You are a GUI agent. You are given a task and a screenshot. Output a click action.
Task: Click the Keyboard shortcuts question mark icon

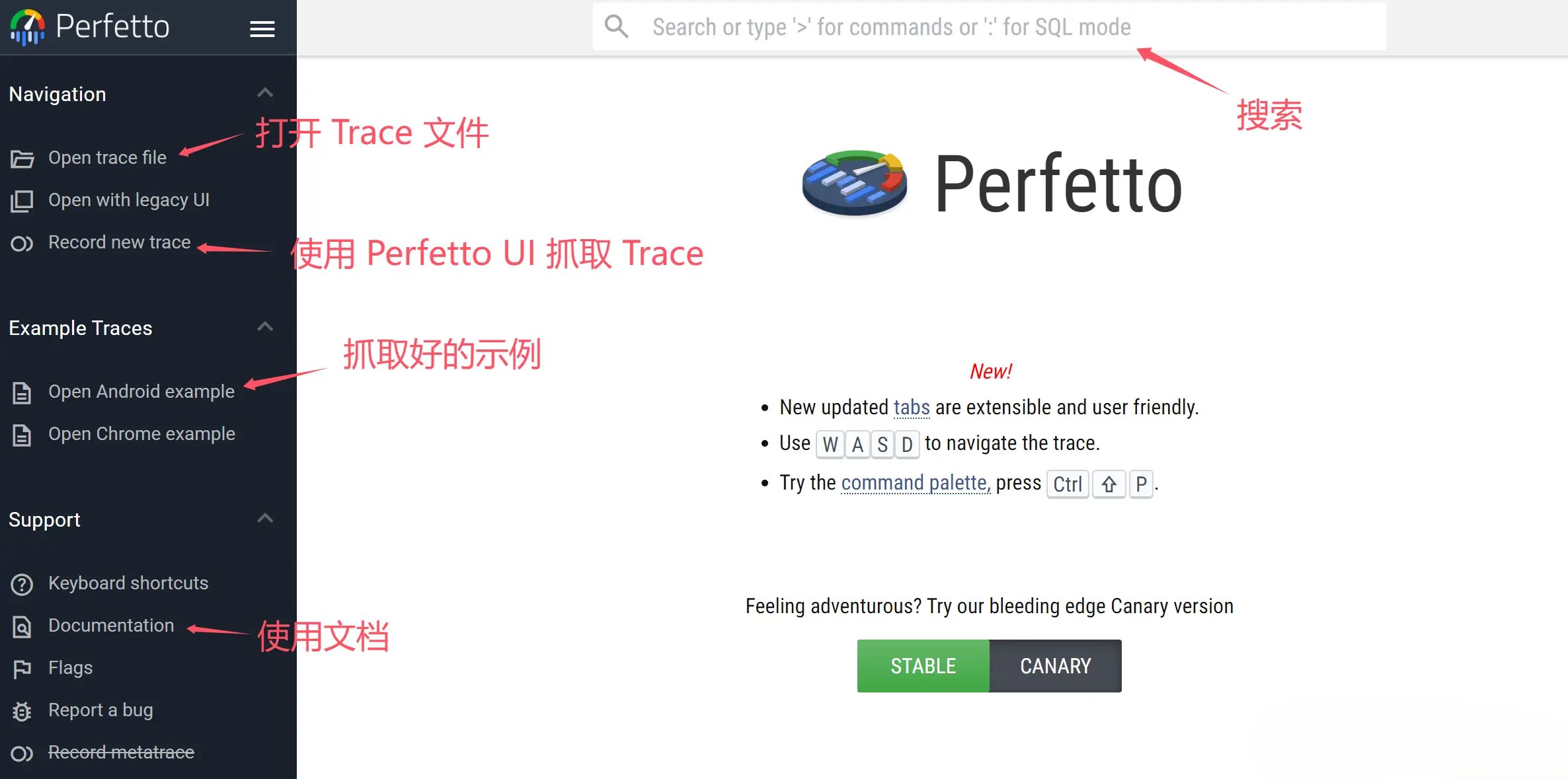click(x=20, y=583)
